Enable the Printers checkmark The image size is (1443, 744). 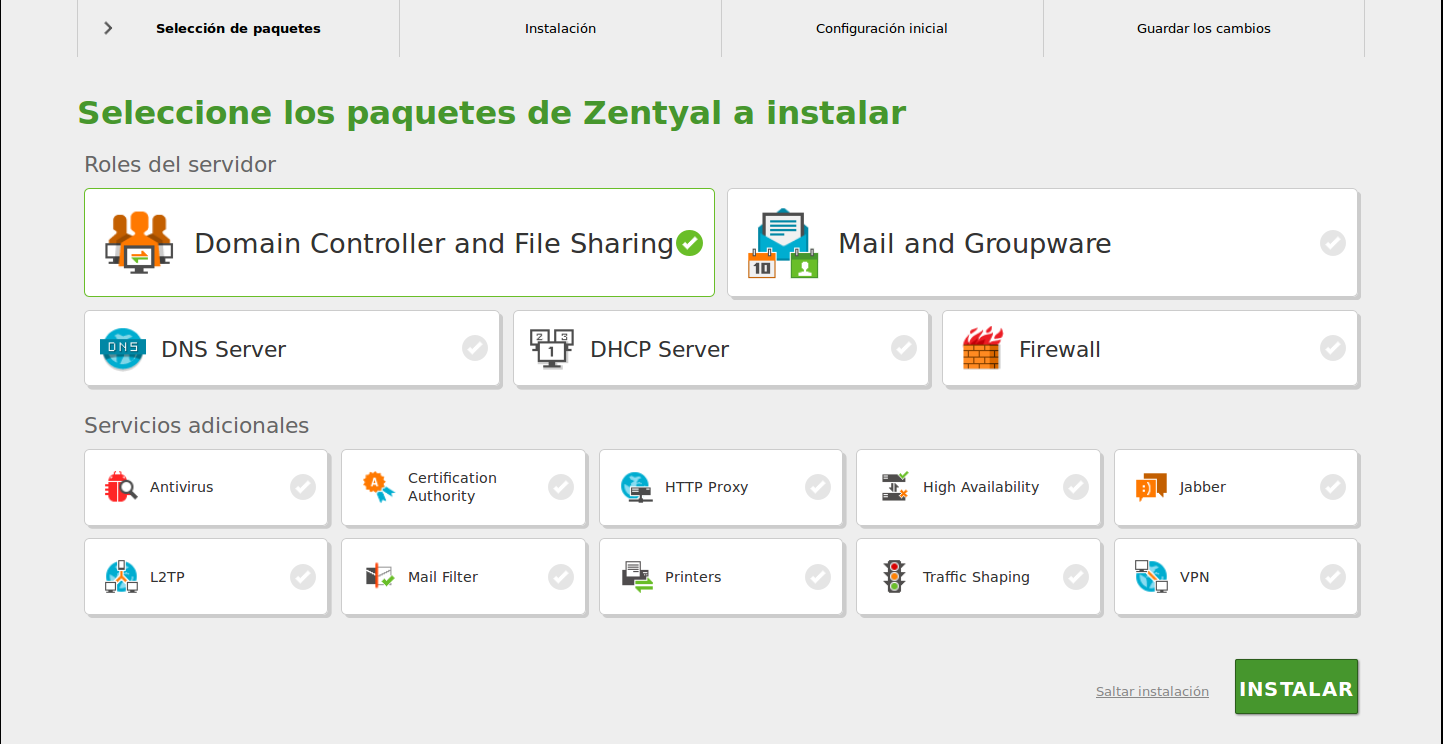pos(818,577)
